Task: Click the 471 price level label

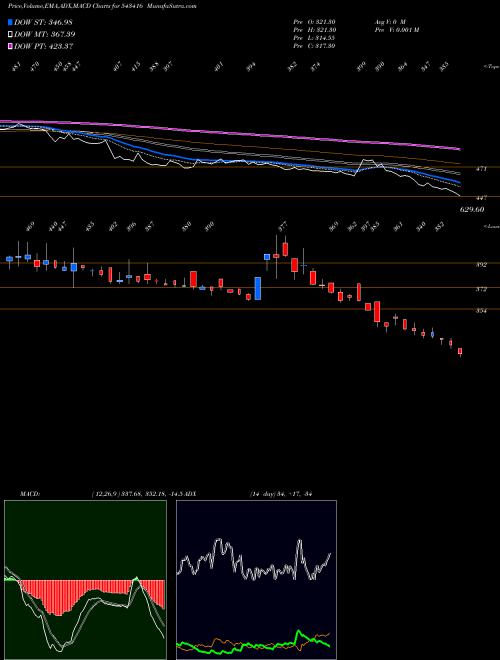Action: click(481, 169)
